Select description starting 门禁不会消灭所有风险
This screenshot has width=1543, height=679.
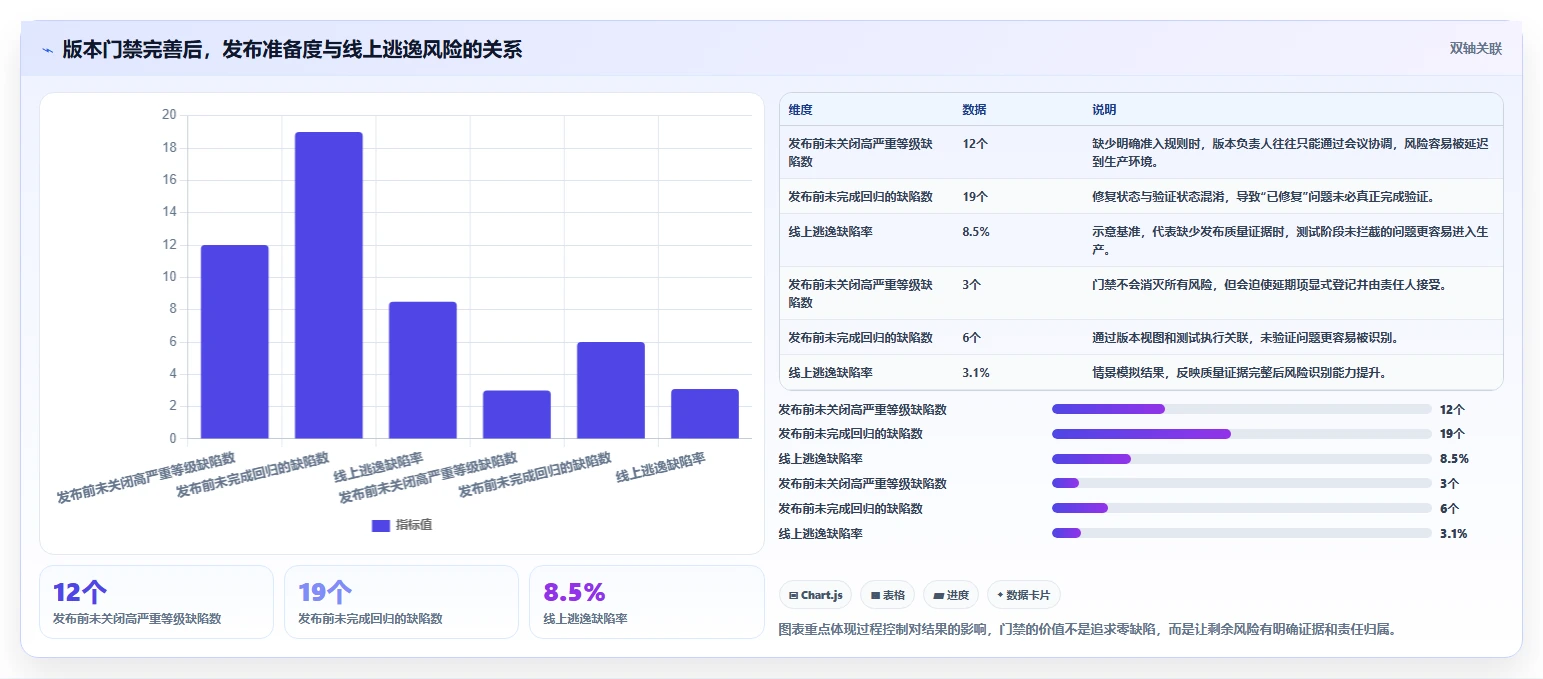1269,285
